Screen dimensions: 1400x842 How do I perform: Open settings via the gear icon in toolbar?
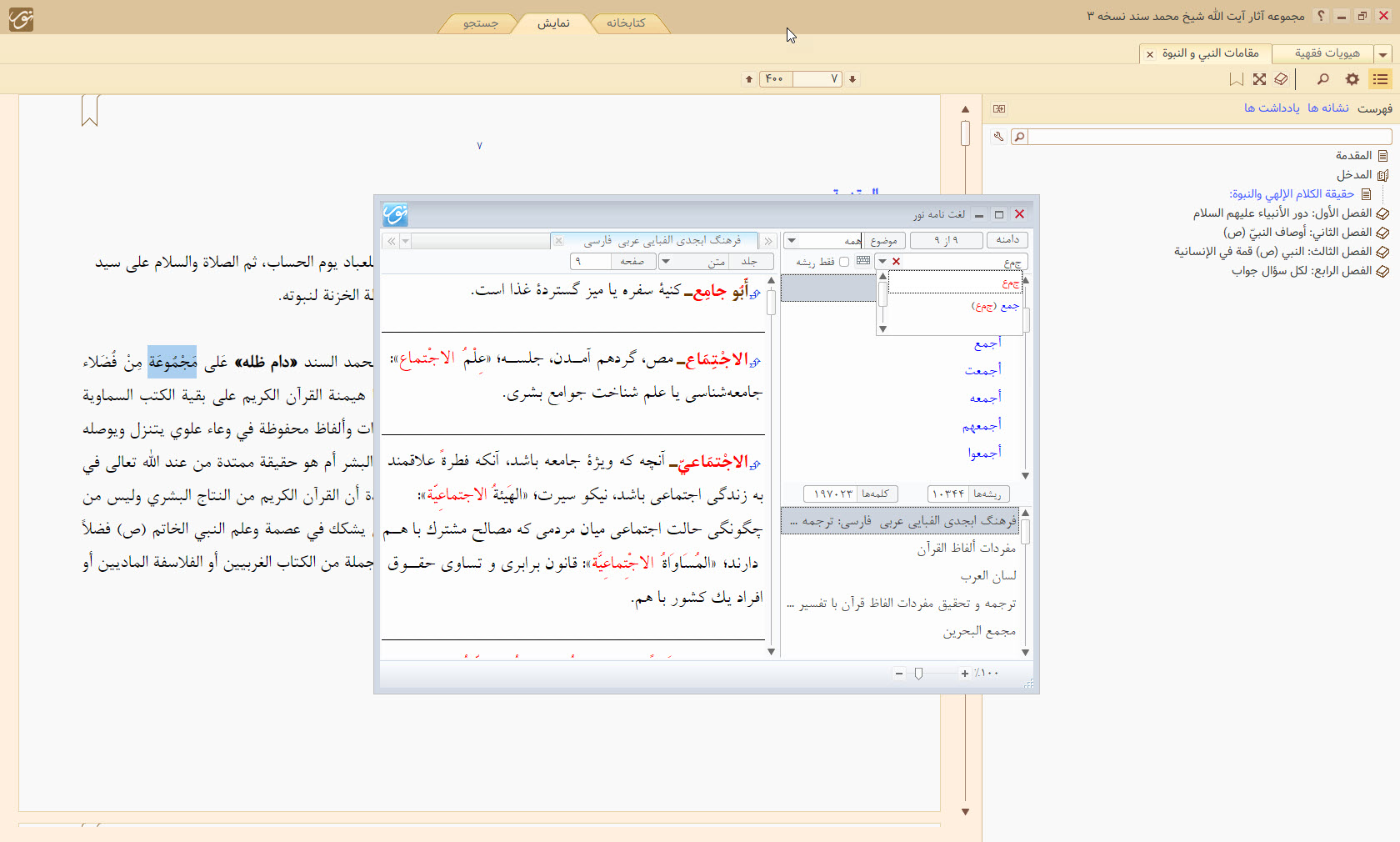[x=1352, y=79]
